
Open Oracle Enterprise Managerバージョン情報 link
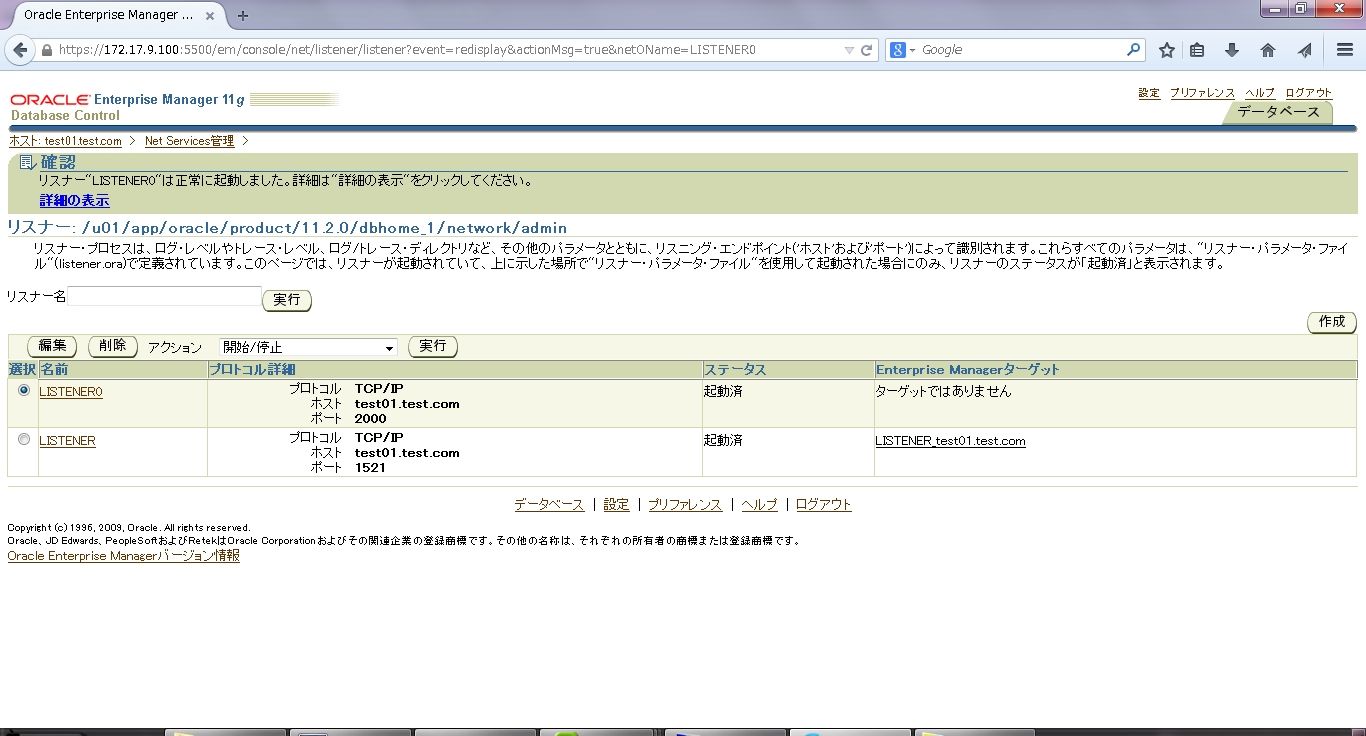click(124, 556)
